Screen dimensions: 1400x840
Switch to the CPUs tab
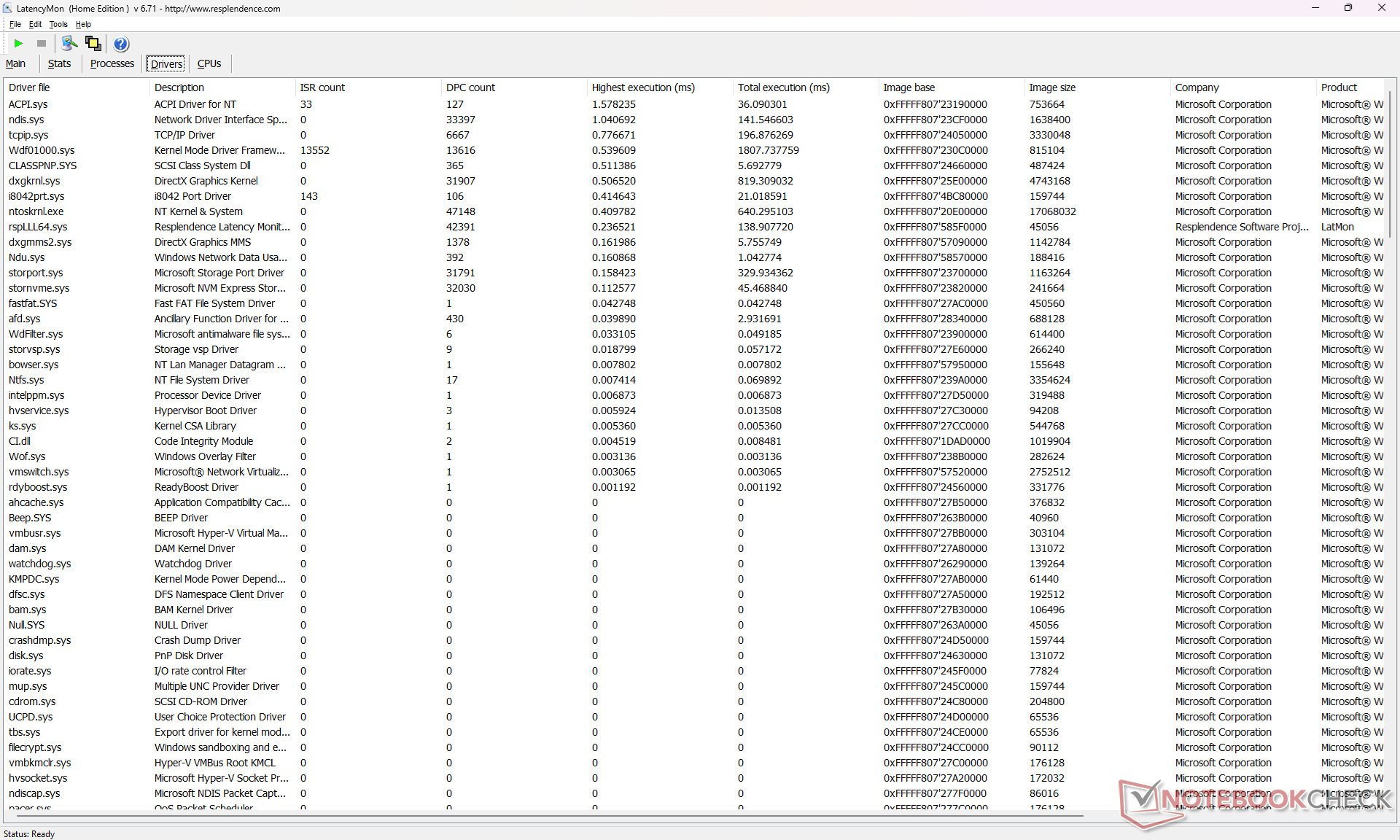click(x=209, y=63)
